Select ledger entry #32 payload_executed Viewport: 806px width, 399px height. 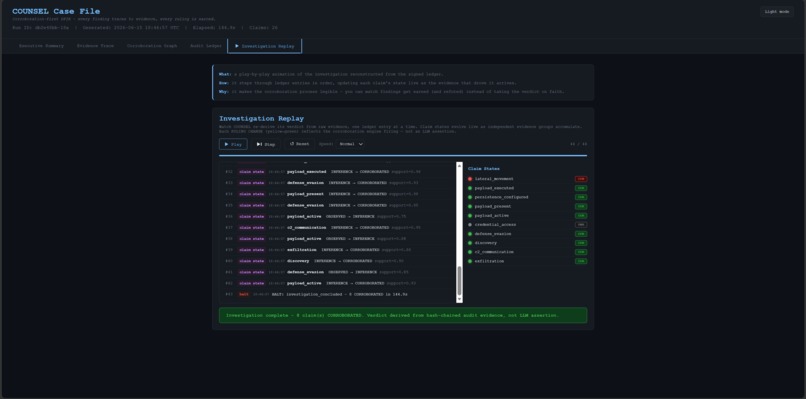[x=338, y=172]
